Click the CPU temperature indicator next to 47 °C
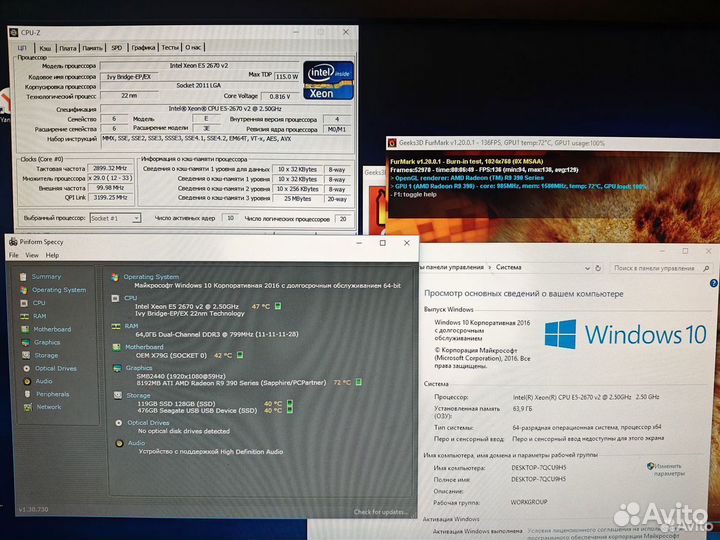This screenshot has height=540, width=720. [x=278, y=306]
